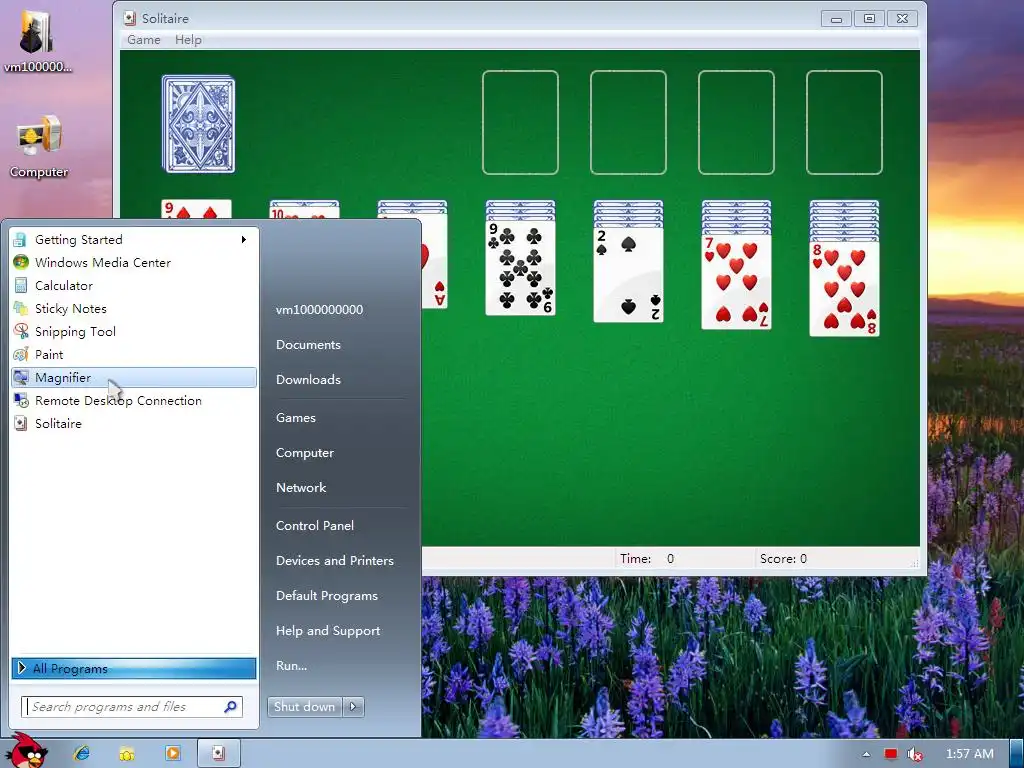Open Windows Explorer folder icon on taskbar

click(127, 754)
